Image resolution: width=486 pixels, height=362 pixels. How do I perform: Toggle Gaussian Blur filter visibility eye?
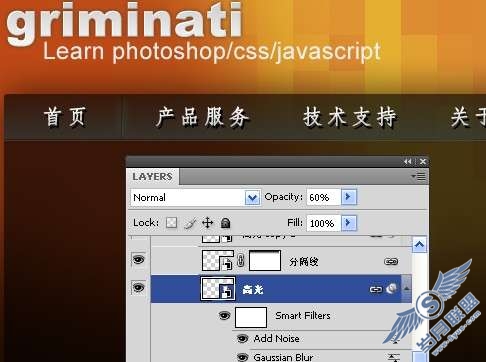(x=242, y=357)
